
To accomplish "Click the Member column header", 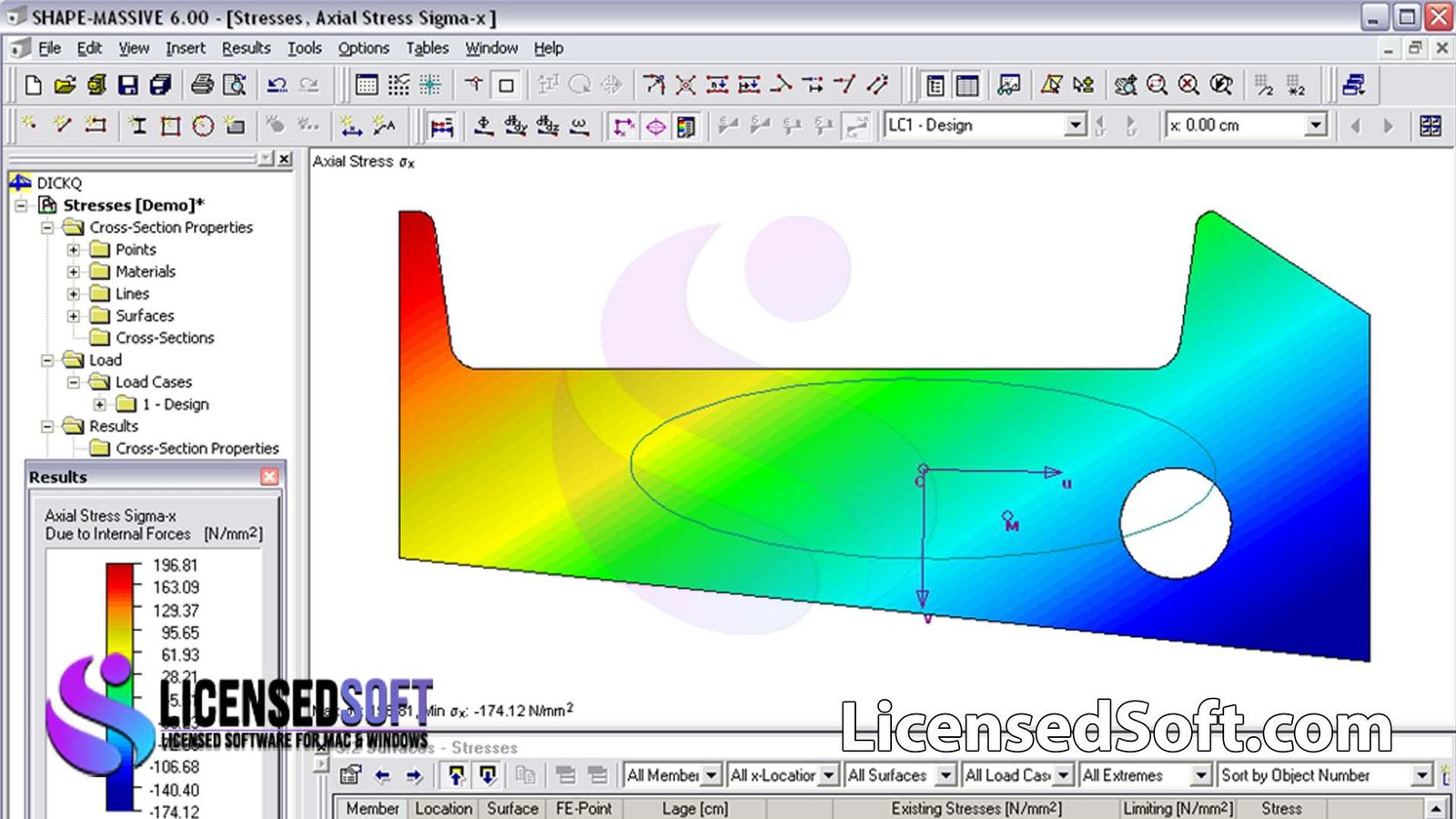I will pos(372,808).
